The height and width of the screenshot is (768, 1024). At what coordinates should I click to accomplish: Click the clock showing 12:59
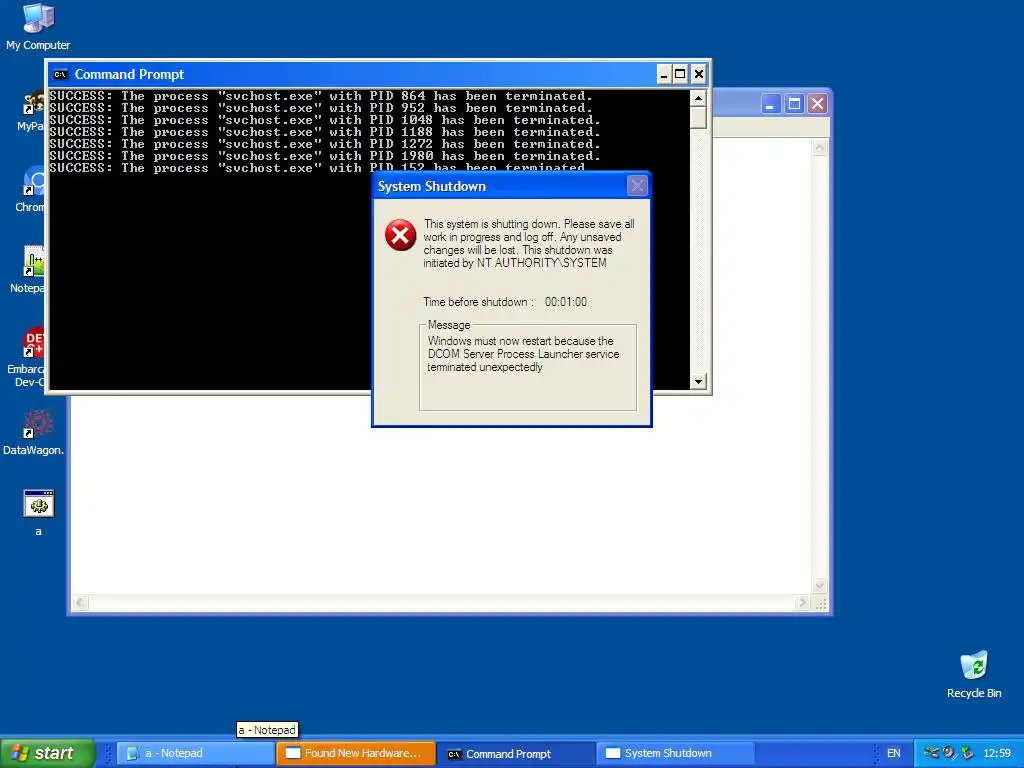pos(997,753)
